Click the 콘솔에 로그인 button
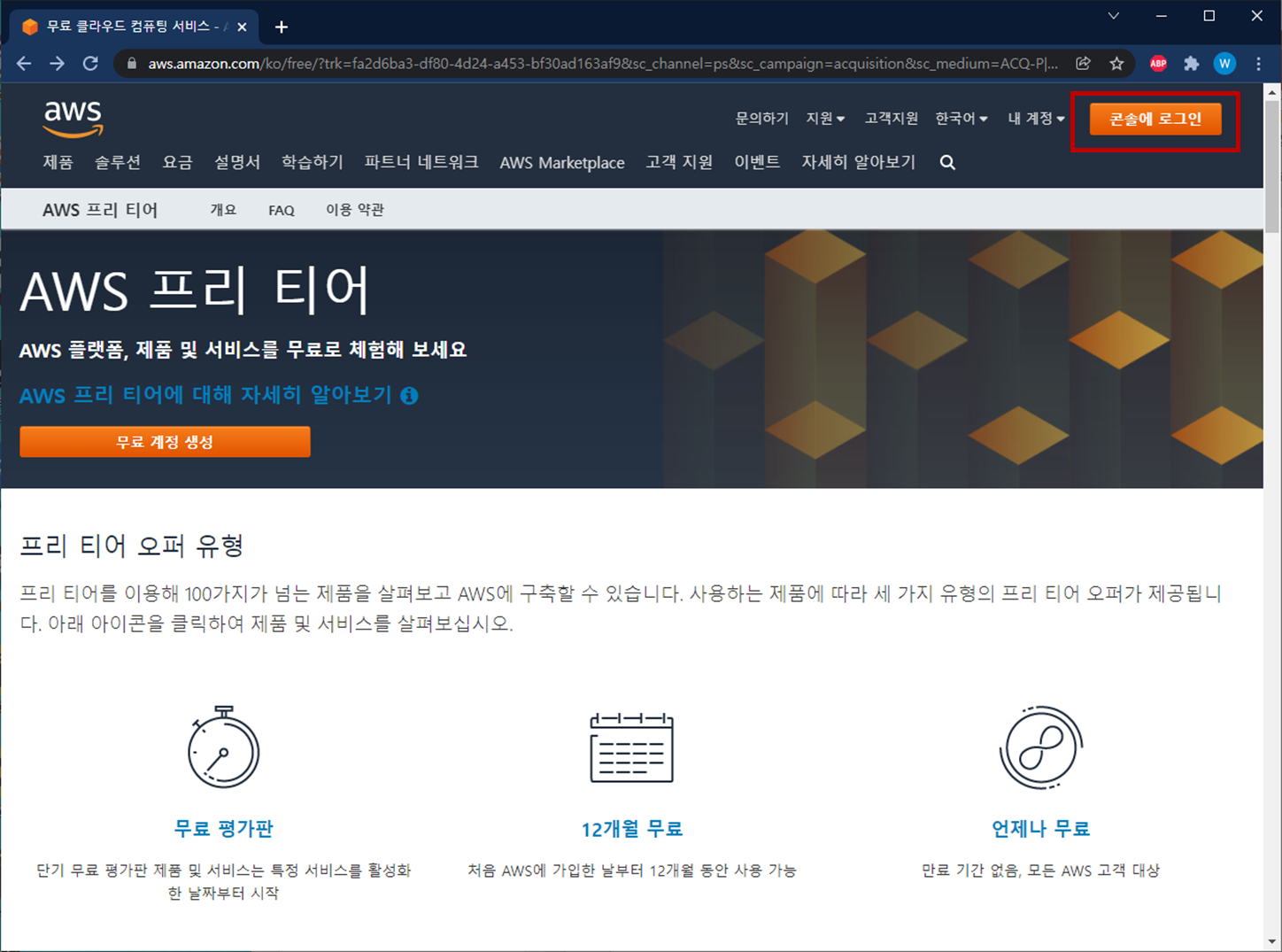 (x=1155, y=119)
